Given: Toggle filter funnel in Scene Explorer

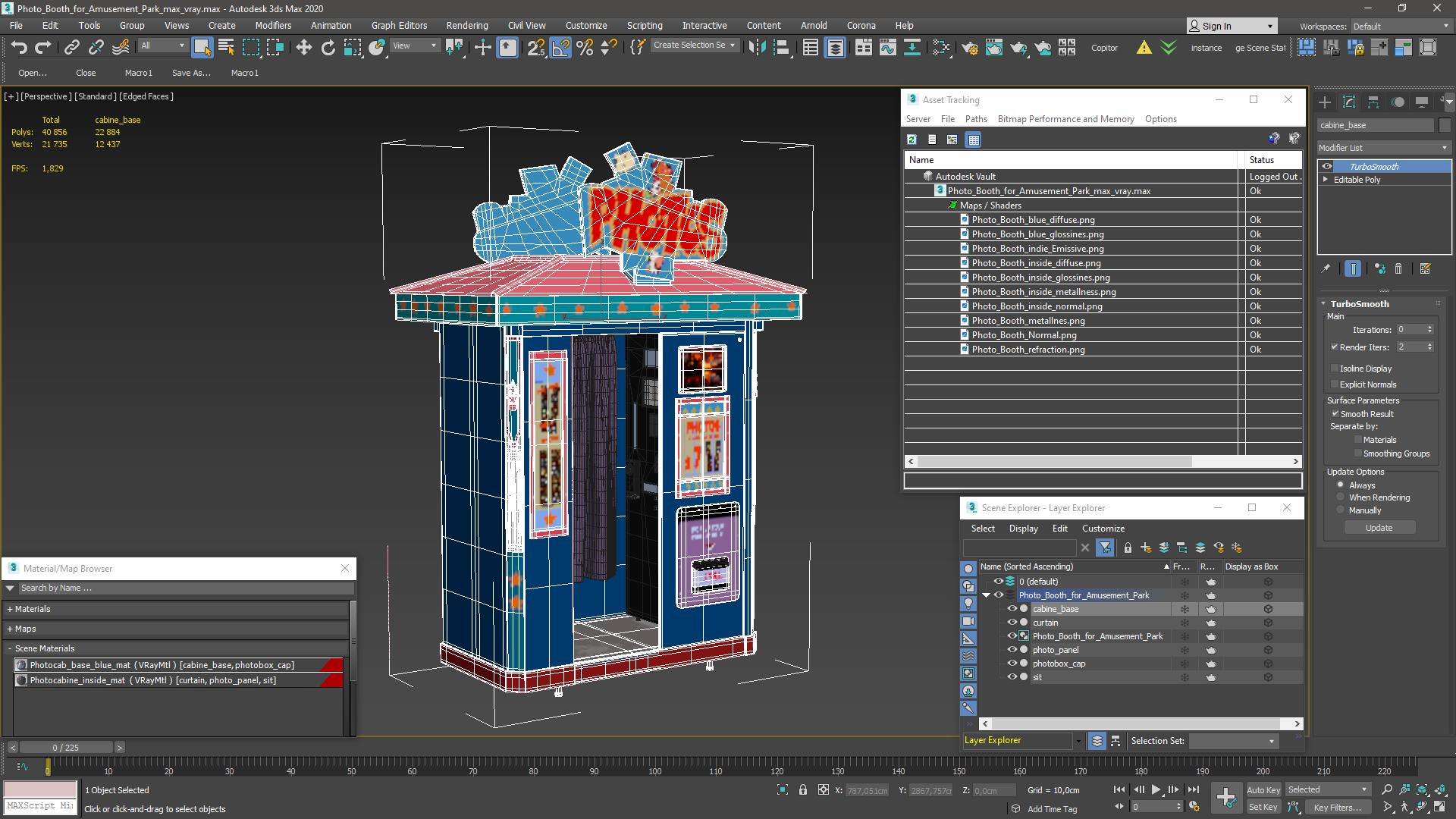Looking at the screenshot, I should pyautogui.click(x=1105, y=548).
